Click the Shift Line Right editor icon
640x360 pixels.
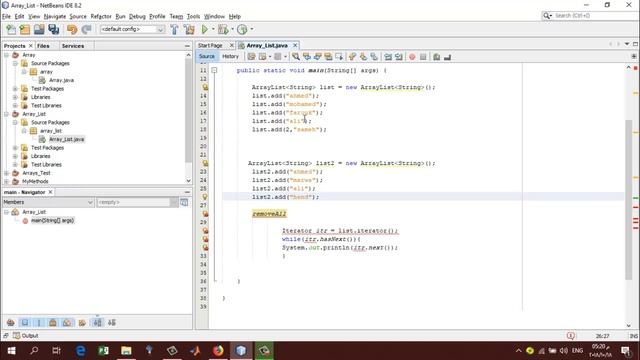(x=399, y=57)
